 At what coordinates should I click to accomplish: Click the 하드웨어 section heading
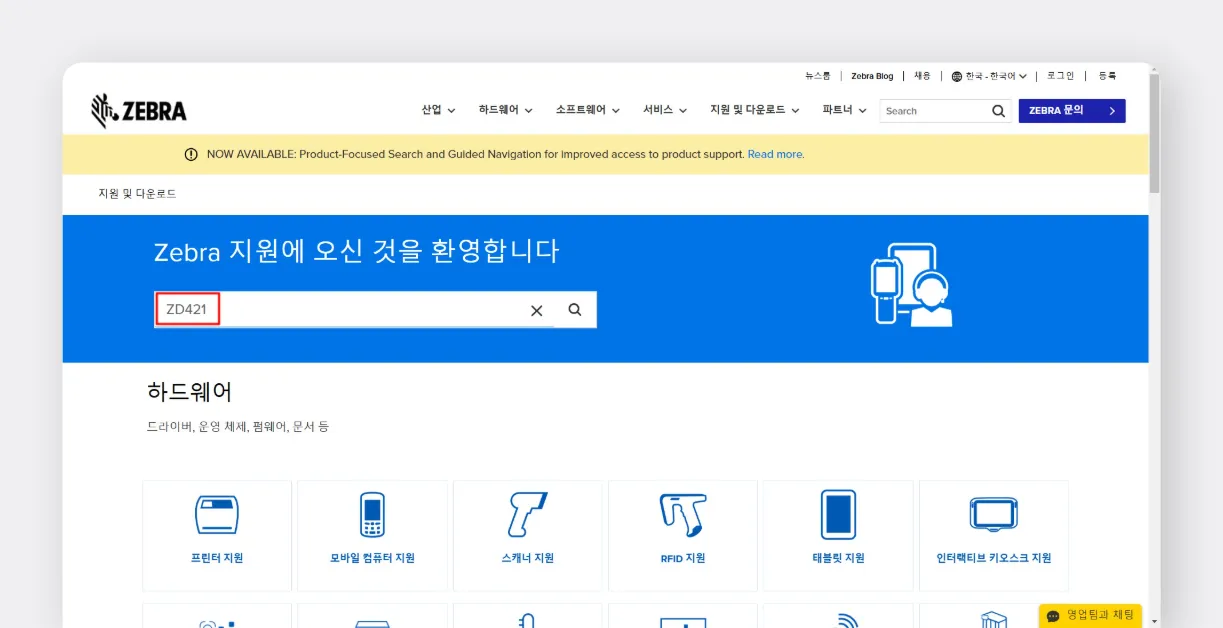(190, 391)
